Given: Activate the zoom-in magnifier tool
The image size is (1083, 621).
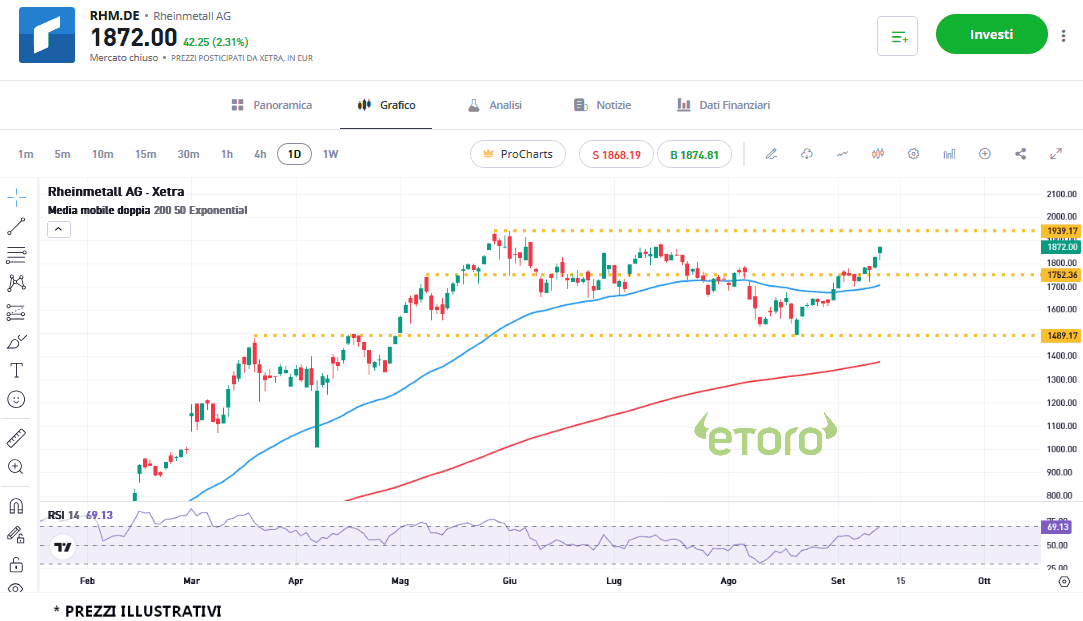Looking at the screenshot, I should 16,467.
